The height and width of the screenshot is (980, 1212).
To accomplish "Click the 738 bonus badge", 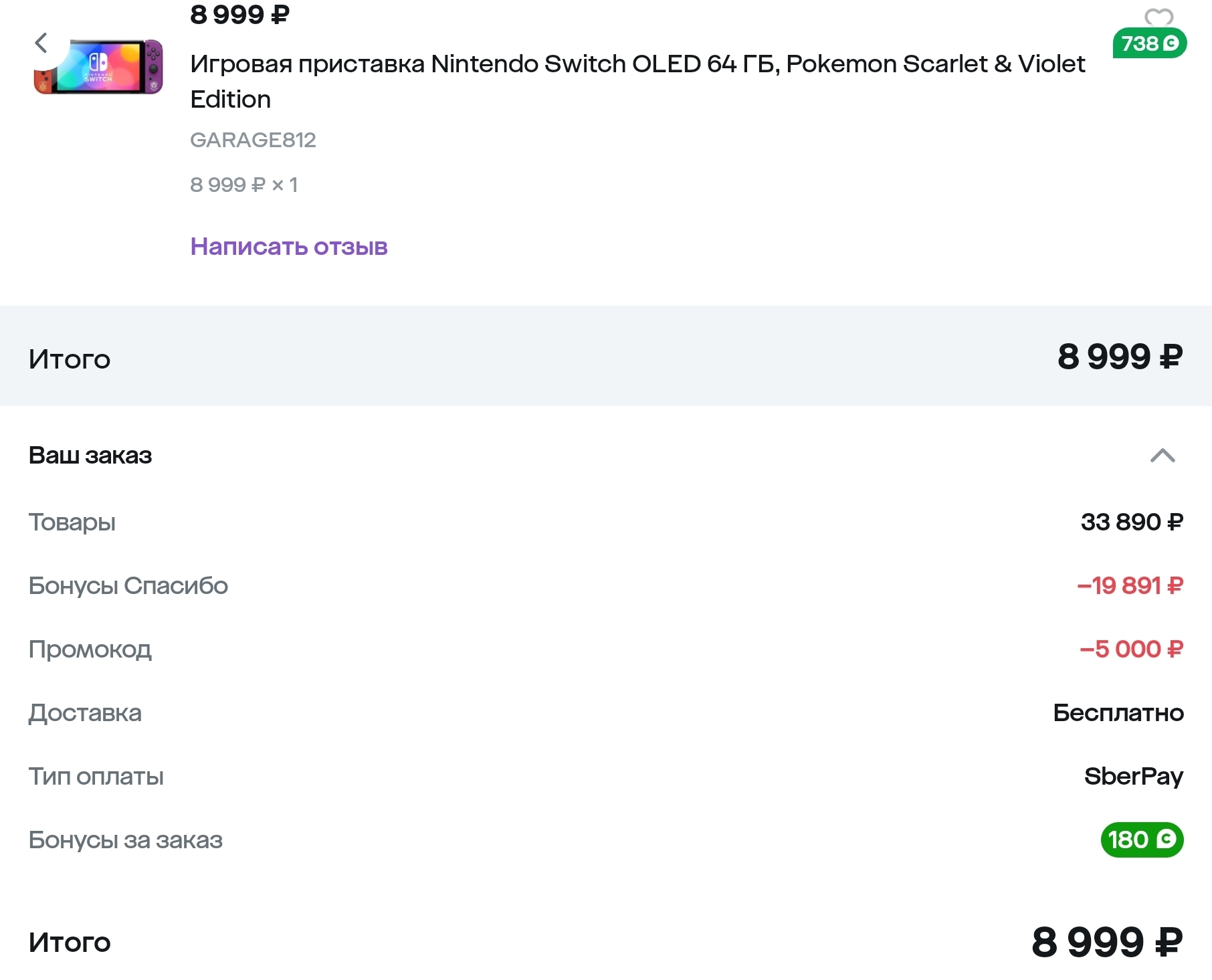I will click(x=1150, y=43).
